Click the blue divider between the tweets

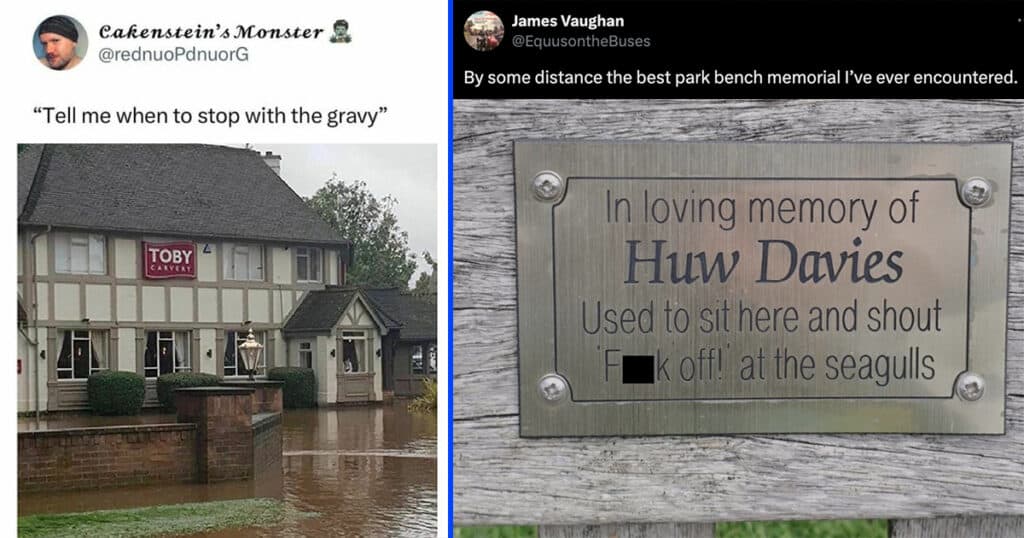tap(451, 269)
